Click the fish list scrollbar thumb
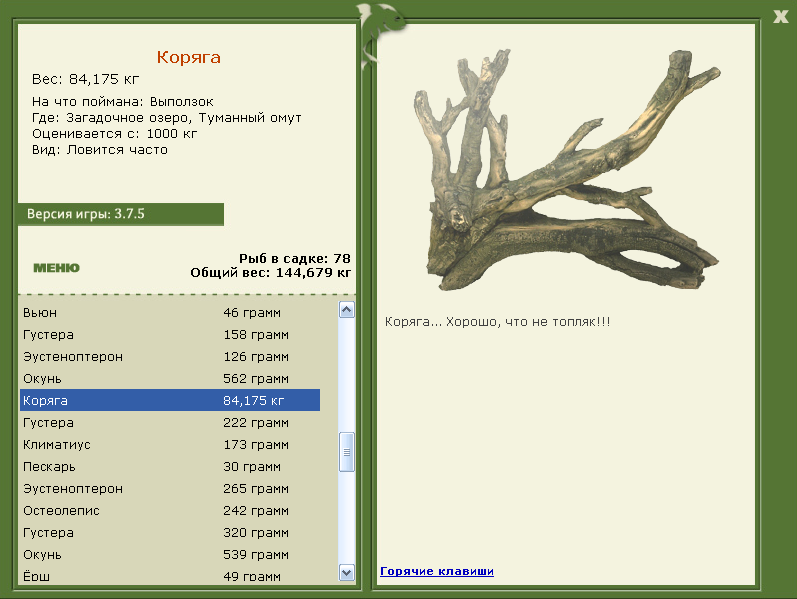The width and height of the screenshot is (797, 599). 347,452
